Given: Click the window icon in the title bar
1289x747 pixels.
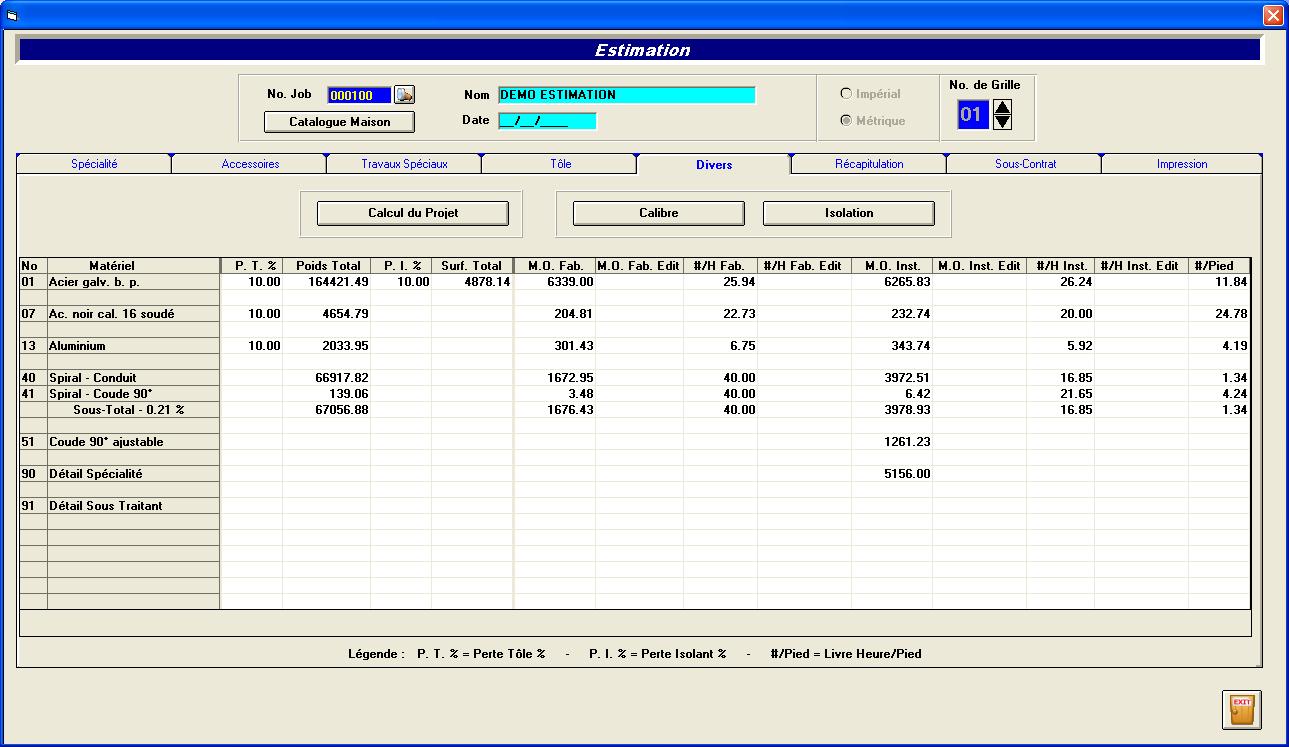Looking at the screenshot, I should 12,15.
